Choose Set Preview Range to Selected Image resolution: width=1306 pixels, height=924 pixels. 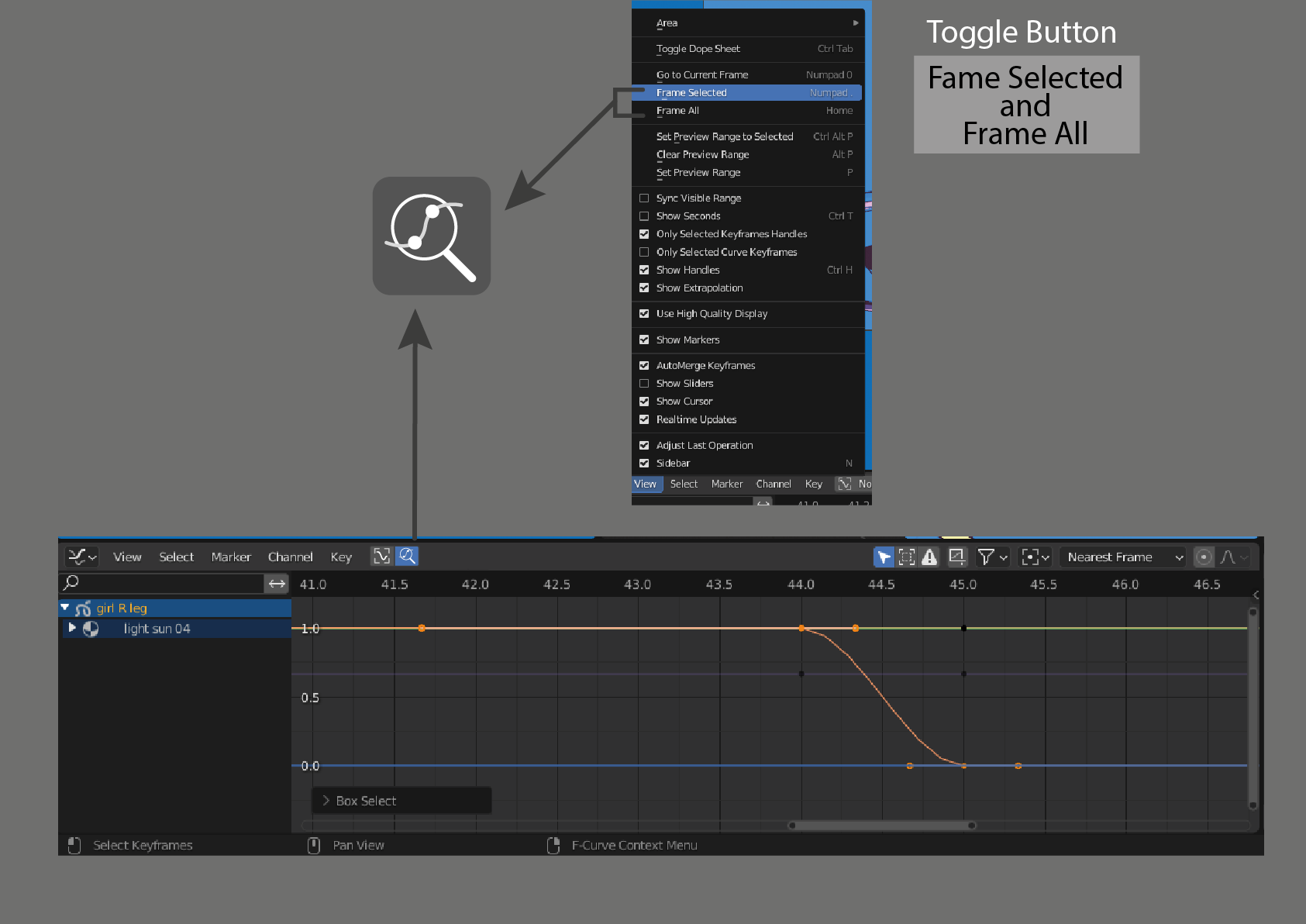coord(747,136)
